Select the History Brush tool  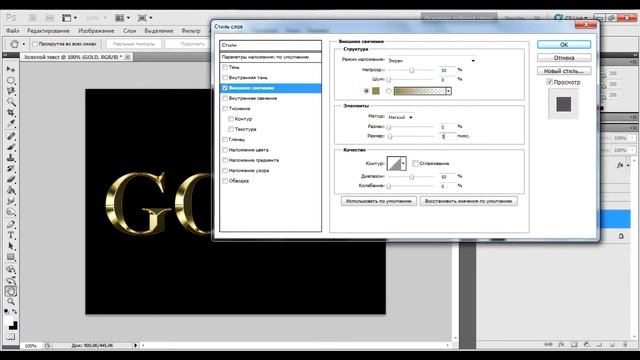pyautogui.click(x=11, y=169)
